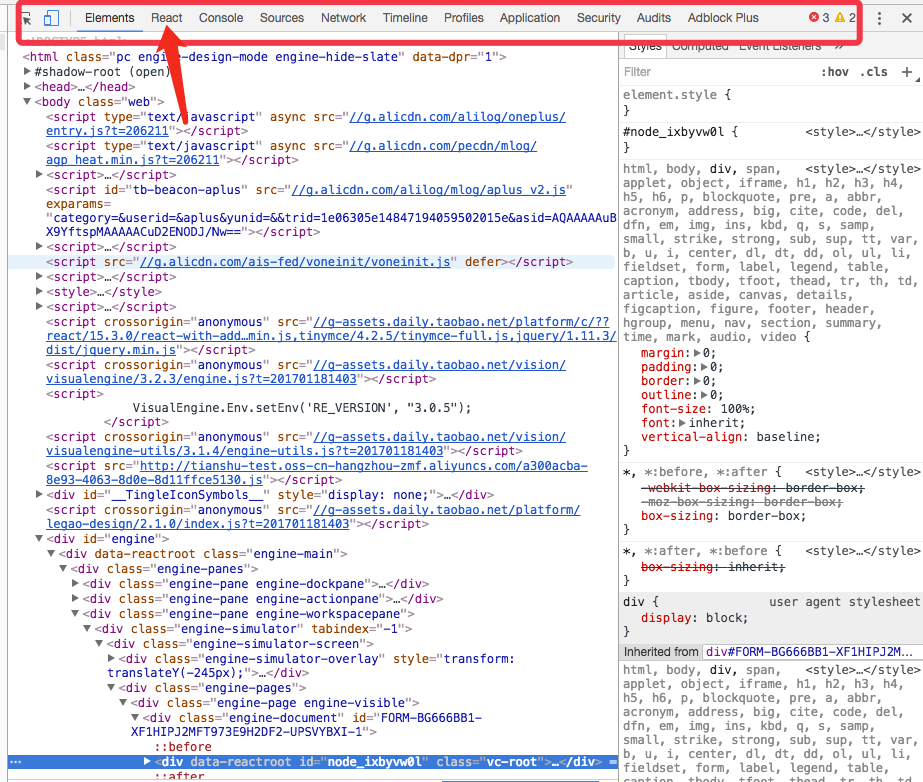Viewport: 923px width, 782px height.
Task: Expand the style element node
Action: (39, 291)
